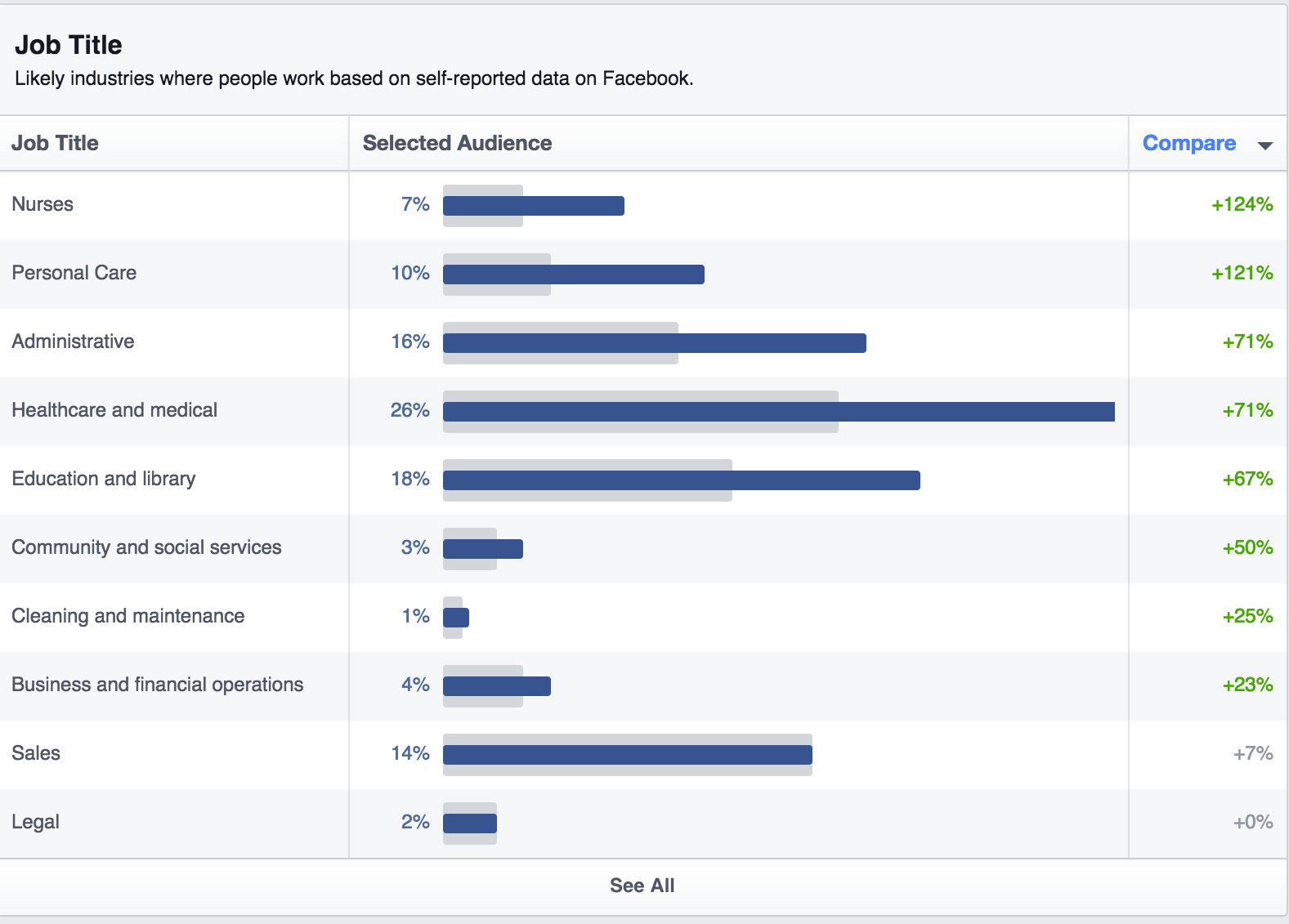Select the Selected Audience column header
Viewport: 1289px width, 924px height.
(x=457, y=143)
